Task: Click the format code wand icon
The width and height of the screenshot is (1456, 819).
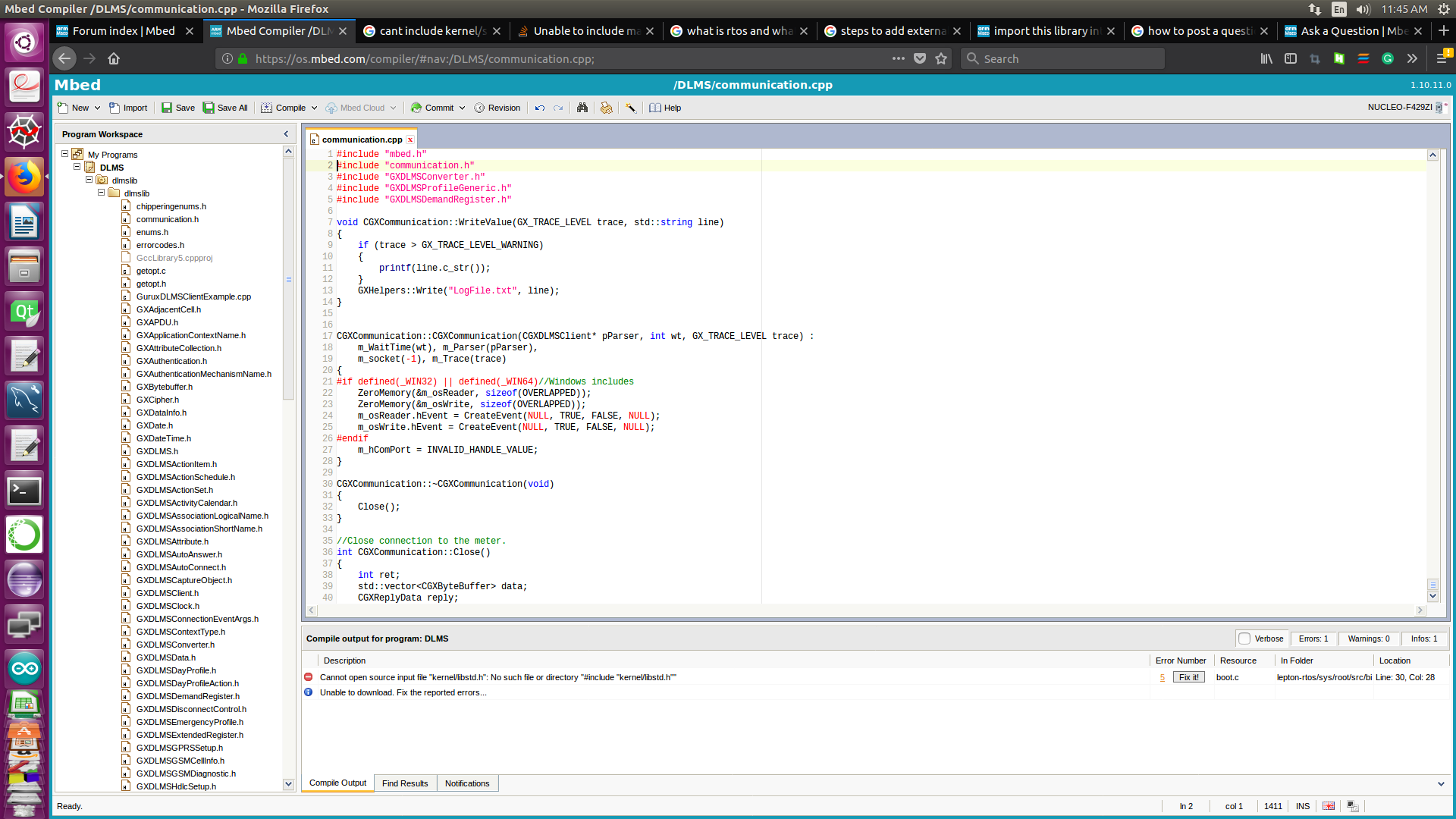Action: [630, 108]
